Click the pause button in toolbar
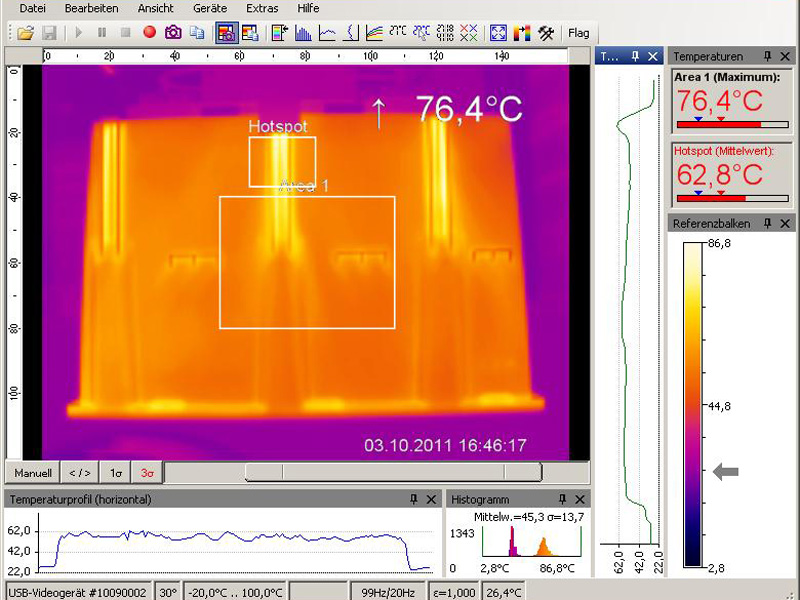Image resolution: width=800 pixels, height=600 pixels. click(102, 33)
